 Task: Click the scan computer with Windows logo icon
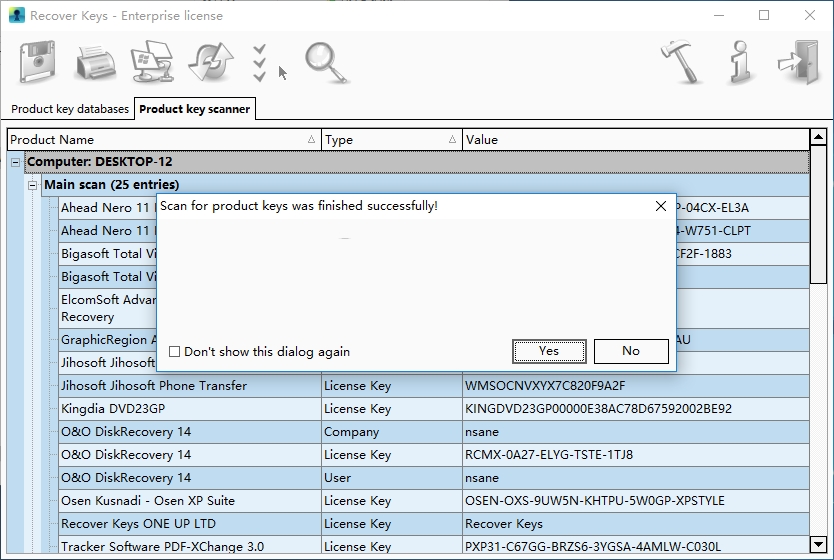click(152, 62)
